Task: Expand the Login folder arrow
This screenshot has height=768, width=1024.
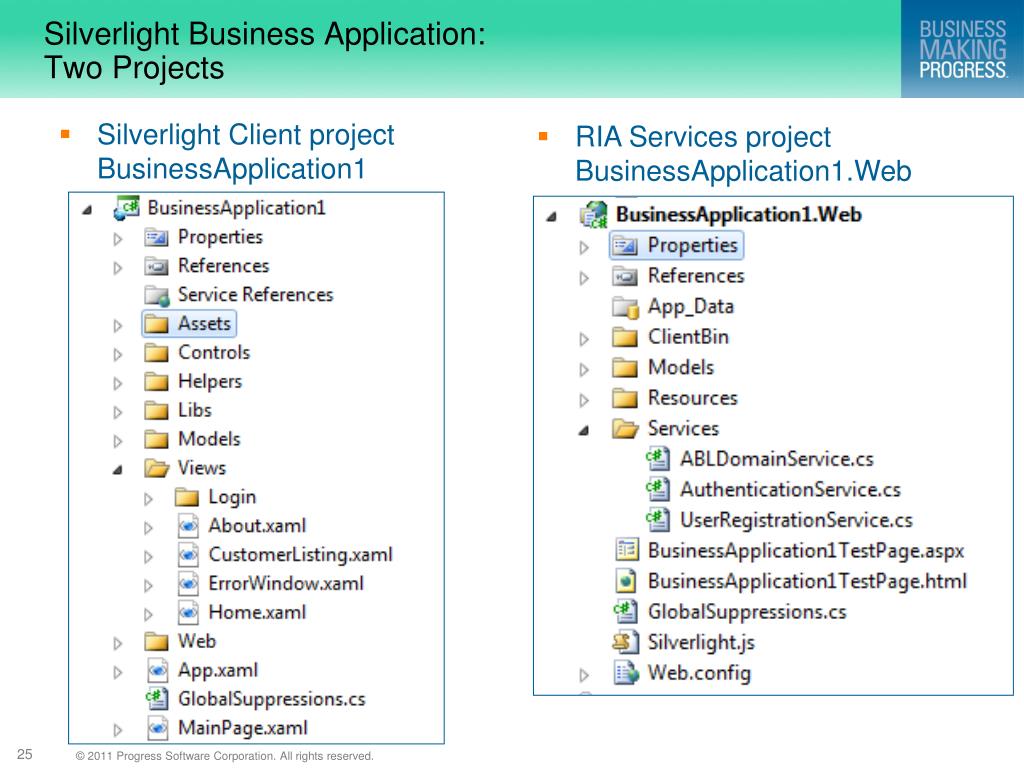Action: [148, 499]
